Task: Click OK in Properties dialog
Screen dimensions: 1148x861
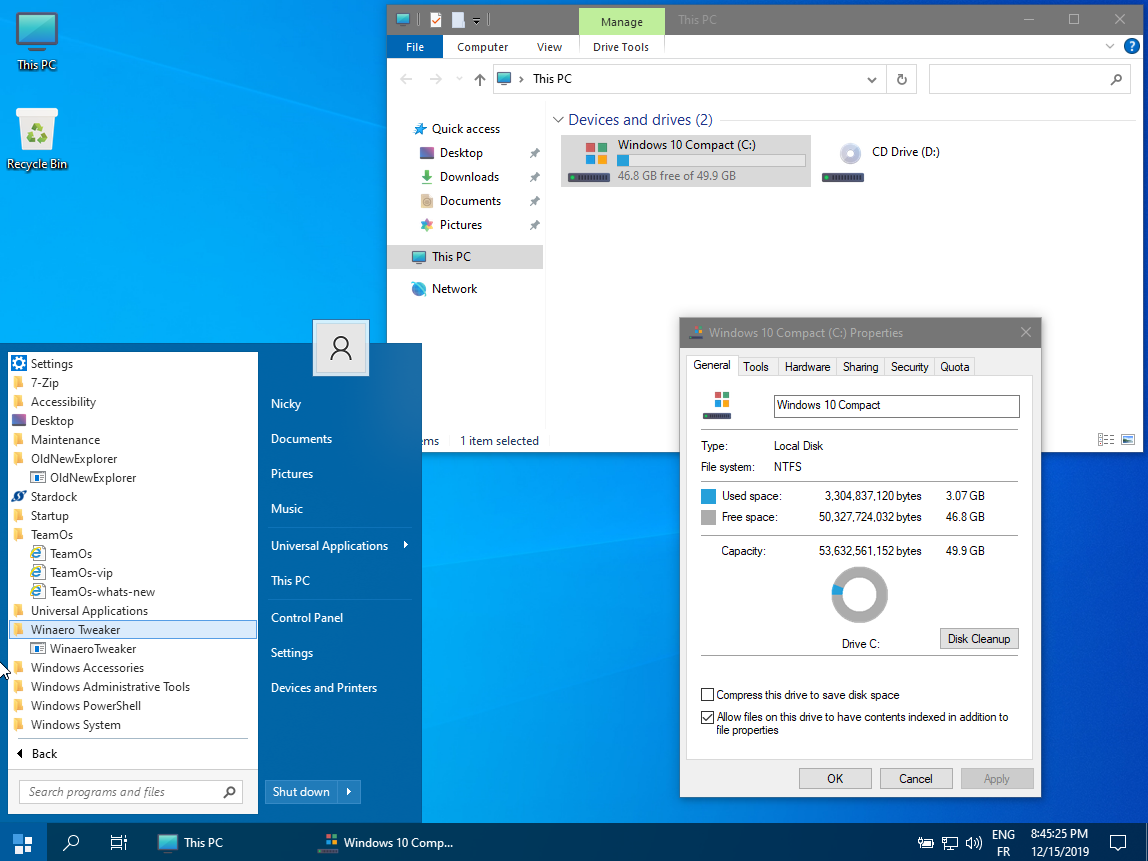Action: [x=835, y=778]
